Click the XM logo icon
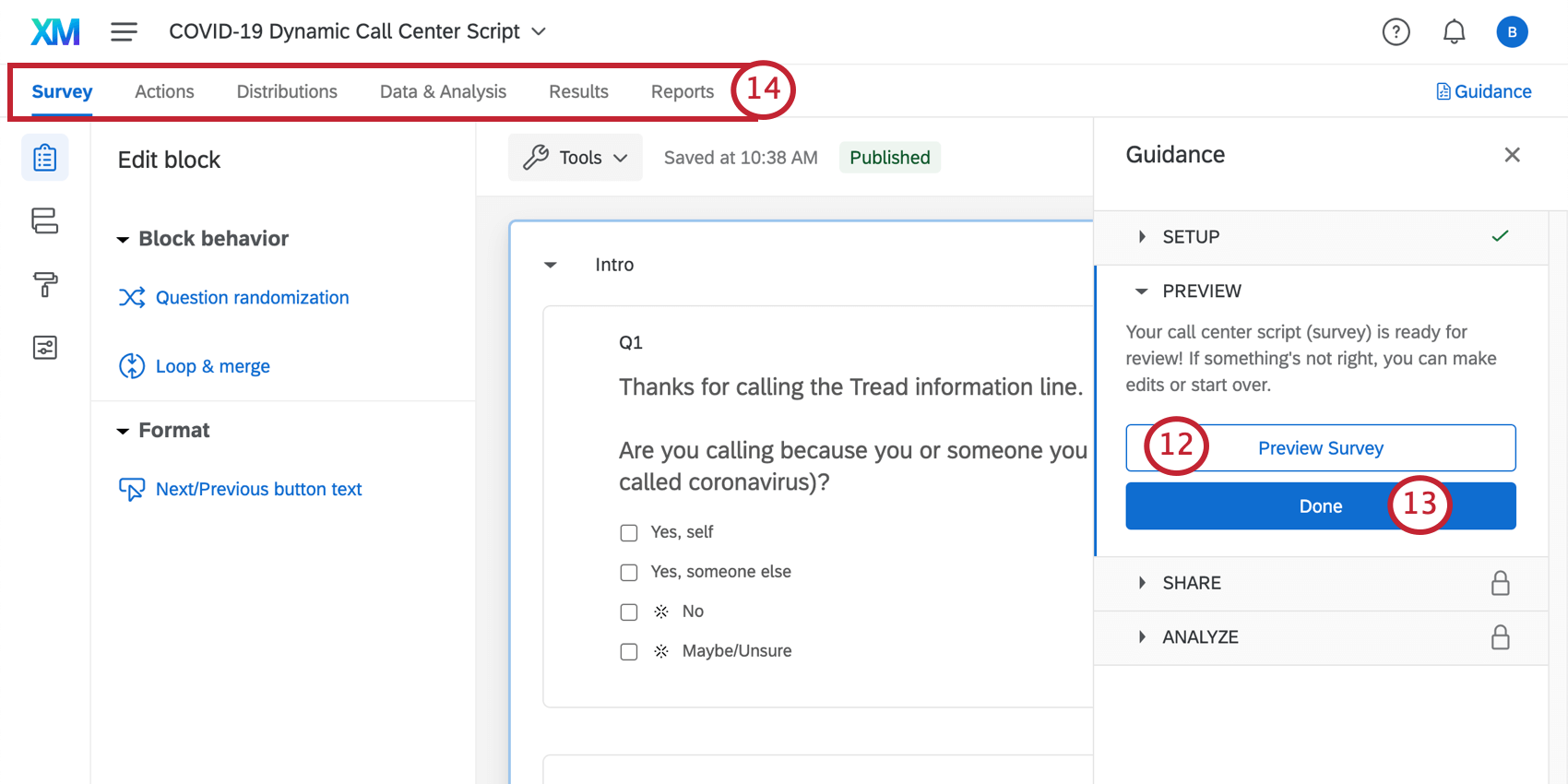Viewport: 1568px width, 784px height. click(55, 32)
